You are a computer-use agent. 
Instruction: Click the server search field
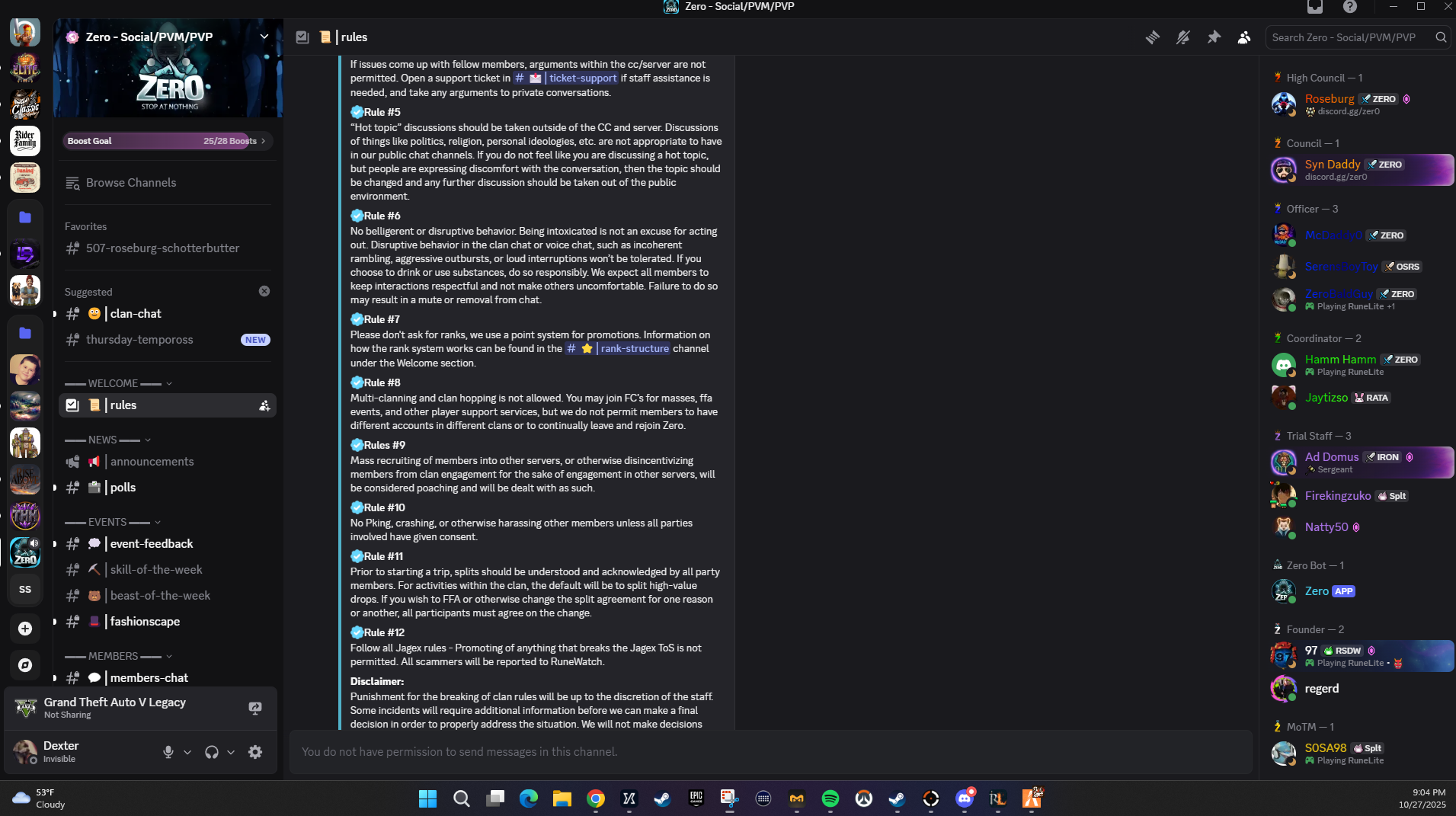coord(1350,37)
